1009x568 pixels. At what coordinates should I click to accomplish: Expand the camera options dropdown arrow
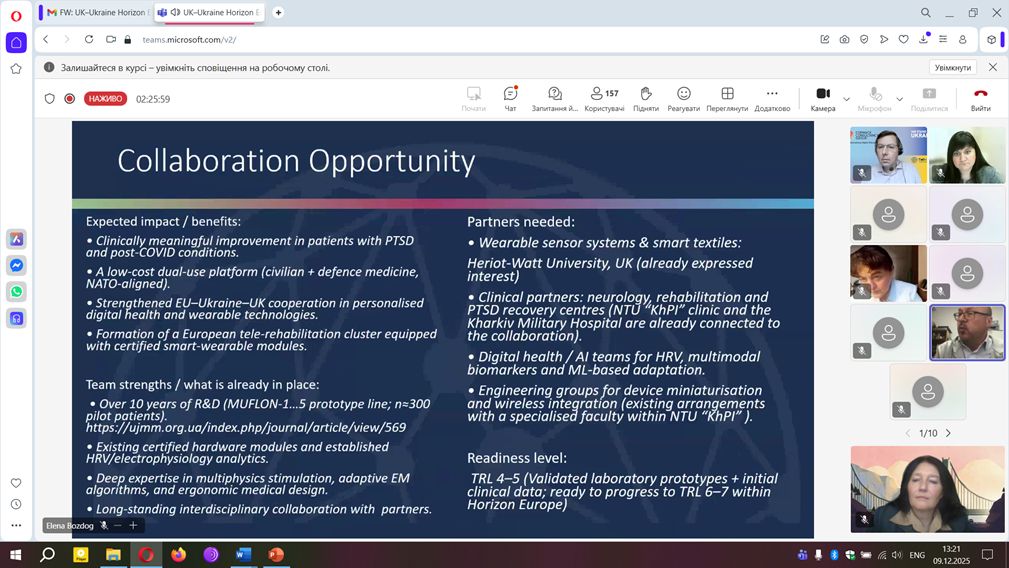(x=847, y=99)
